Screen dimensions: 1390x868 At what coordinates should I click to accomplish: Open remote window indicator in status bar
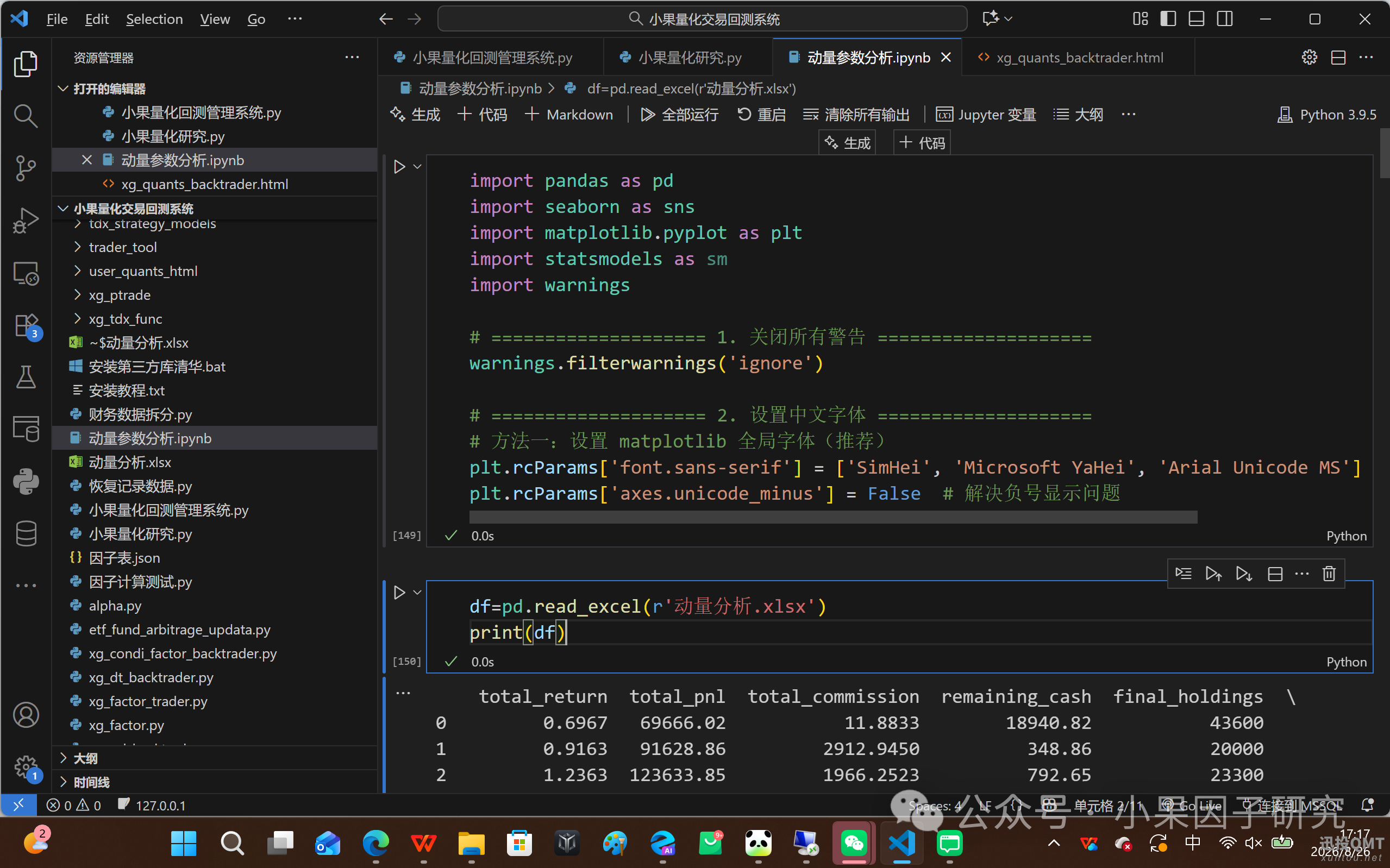point(18,805)
